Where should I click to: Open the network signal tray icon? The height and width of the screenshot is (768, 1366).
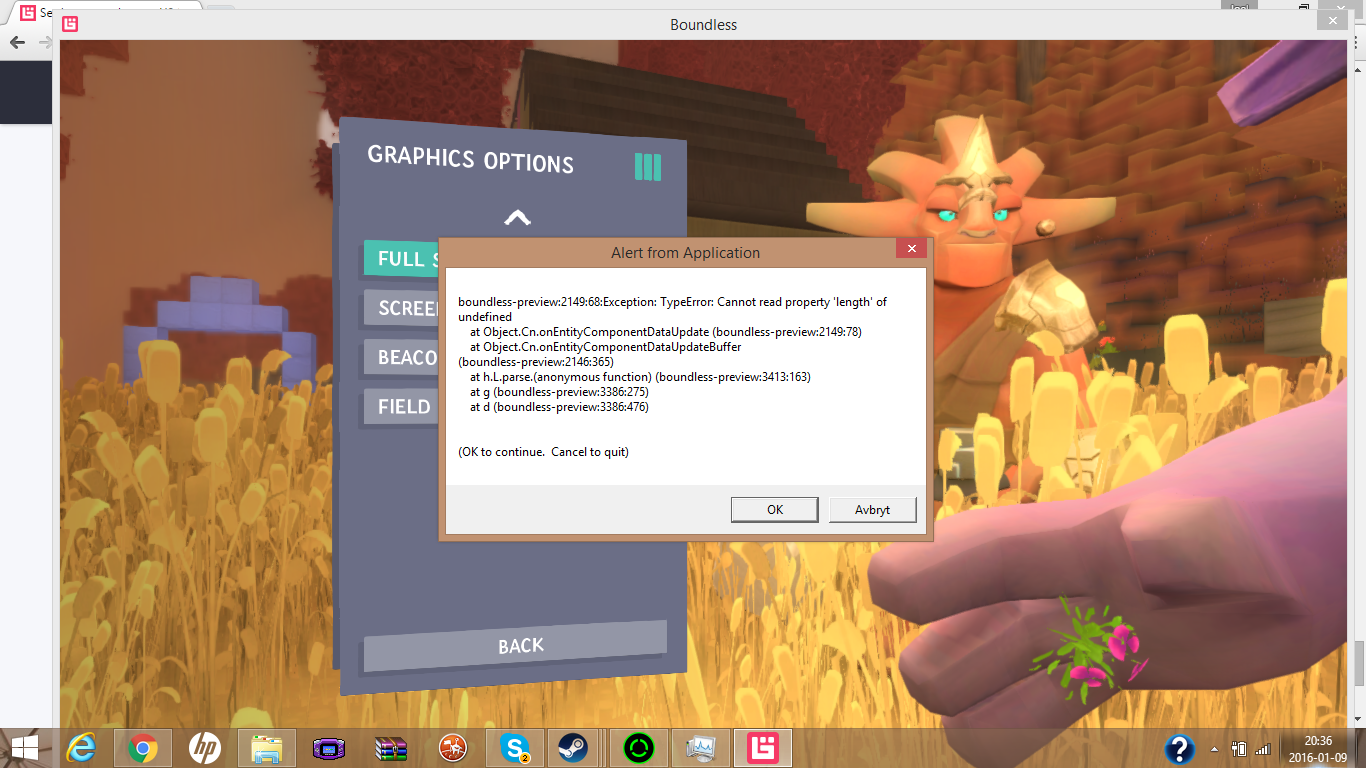pos(1262,749)
